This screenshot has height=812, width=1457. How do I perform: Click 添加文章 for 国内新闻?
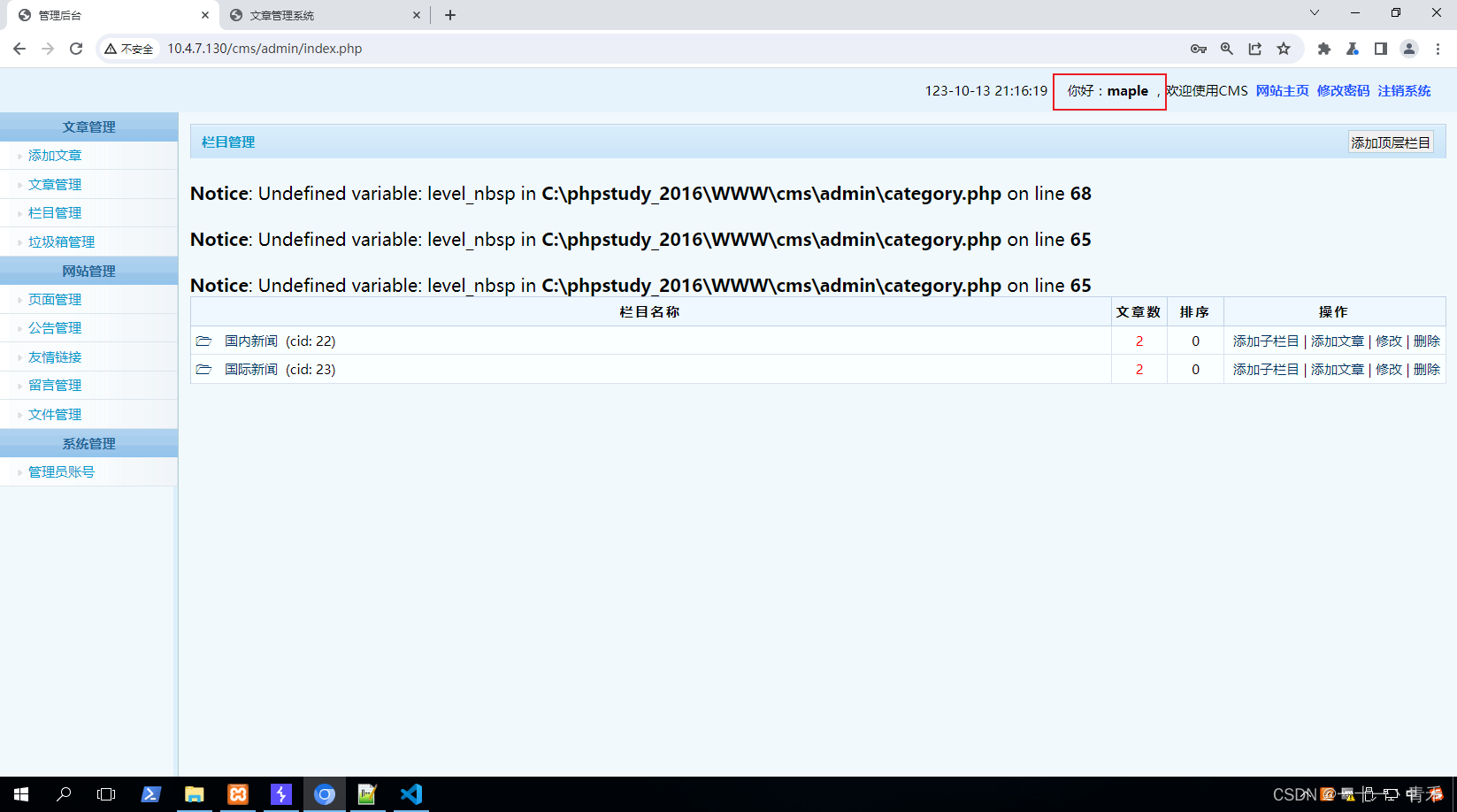(1338, 341)
